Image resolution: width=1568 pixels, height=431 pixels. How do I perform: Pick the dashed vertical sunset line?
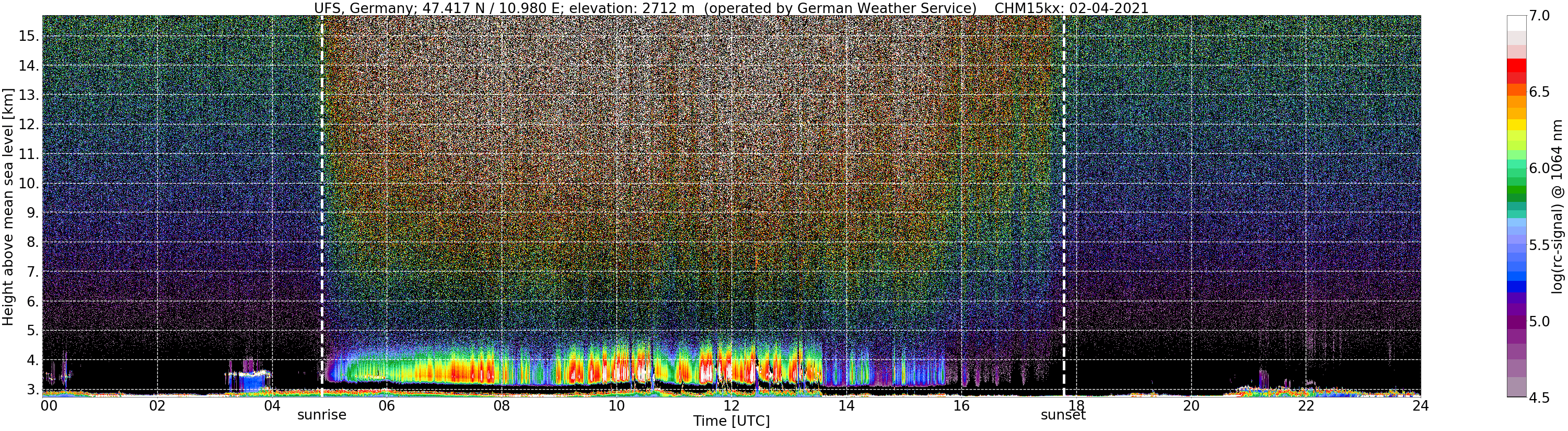1064,206
